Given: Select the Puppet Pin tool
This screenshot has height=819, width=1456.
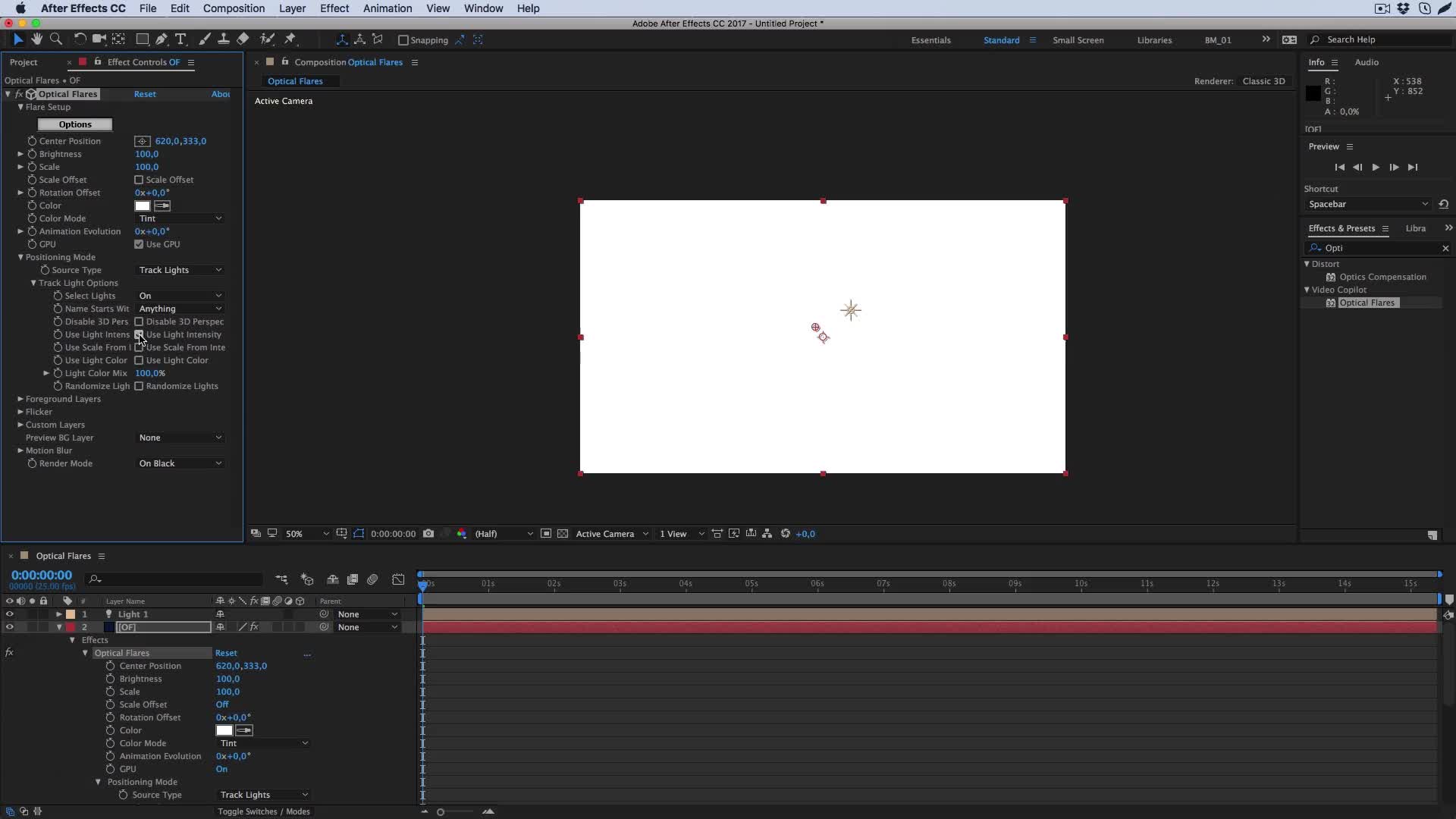Looking at the screenshot, I should 290,39.
